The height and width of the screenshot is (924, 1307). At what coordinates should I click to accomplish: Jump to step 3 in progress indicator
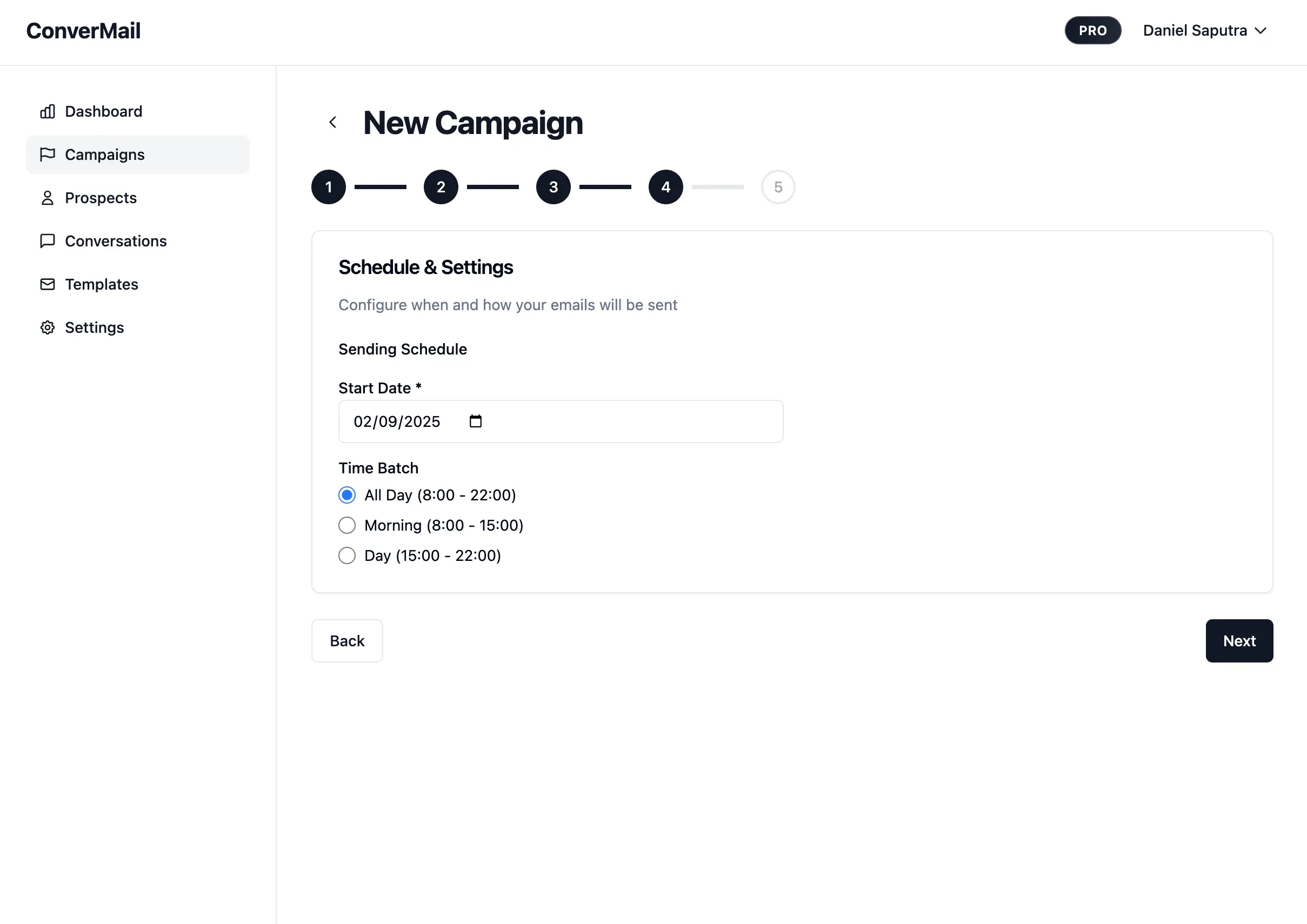[554, 187]
